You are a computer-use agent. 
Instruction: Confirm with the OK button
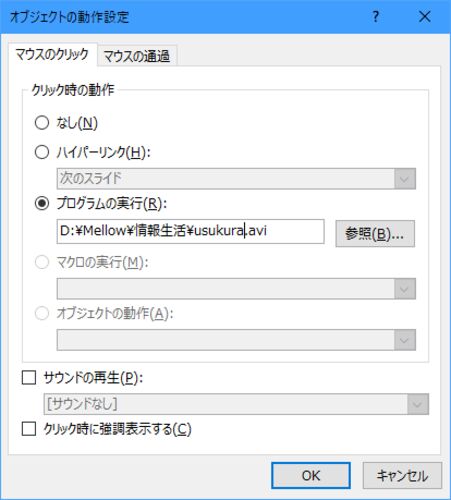(311, 476)
